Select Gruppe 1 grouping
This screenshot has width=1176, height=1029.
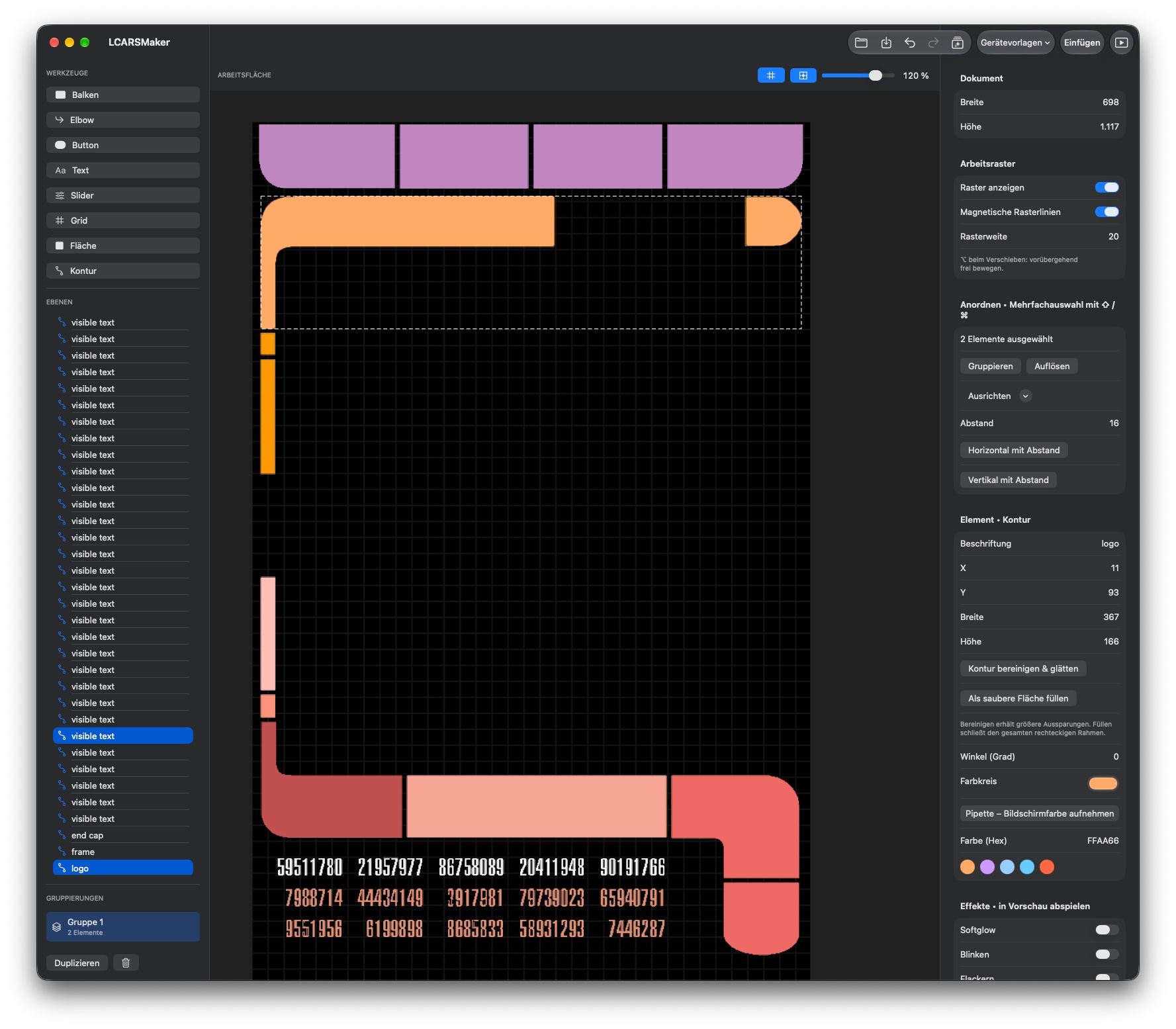pos(123,926)
